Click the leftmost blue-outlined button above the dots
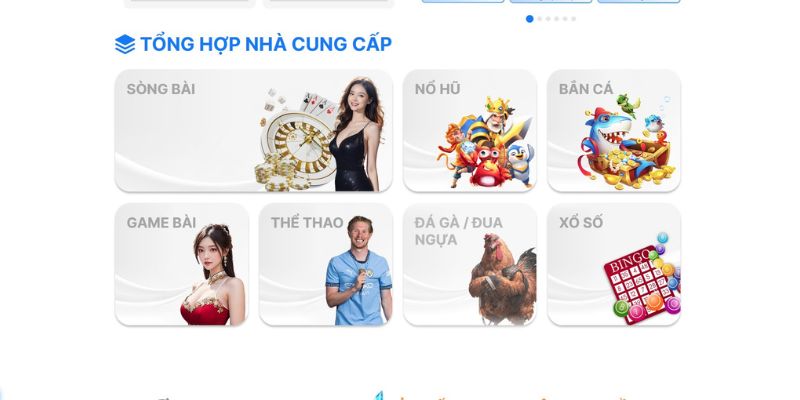Screen dimensions: 800x400 [x=463, y=1]
